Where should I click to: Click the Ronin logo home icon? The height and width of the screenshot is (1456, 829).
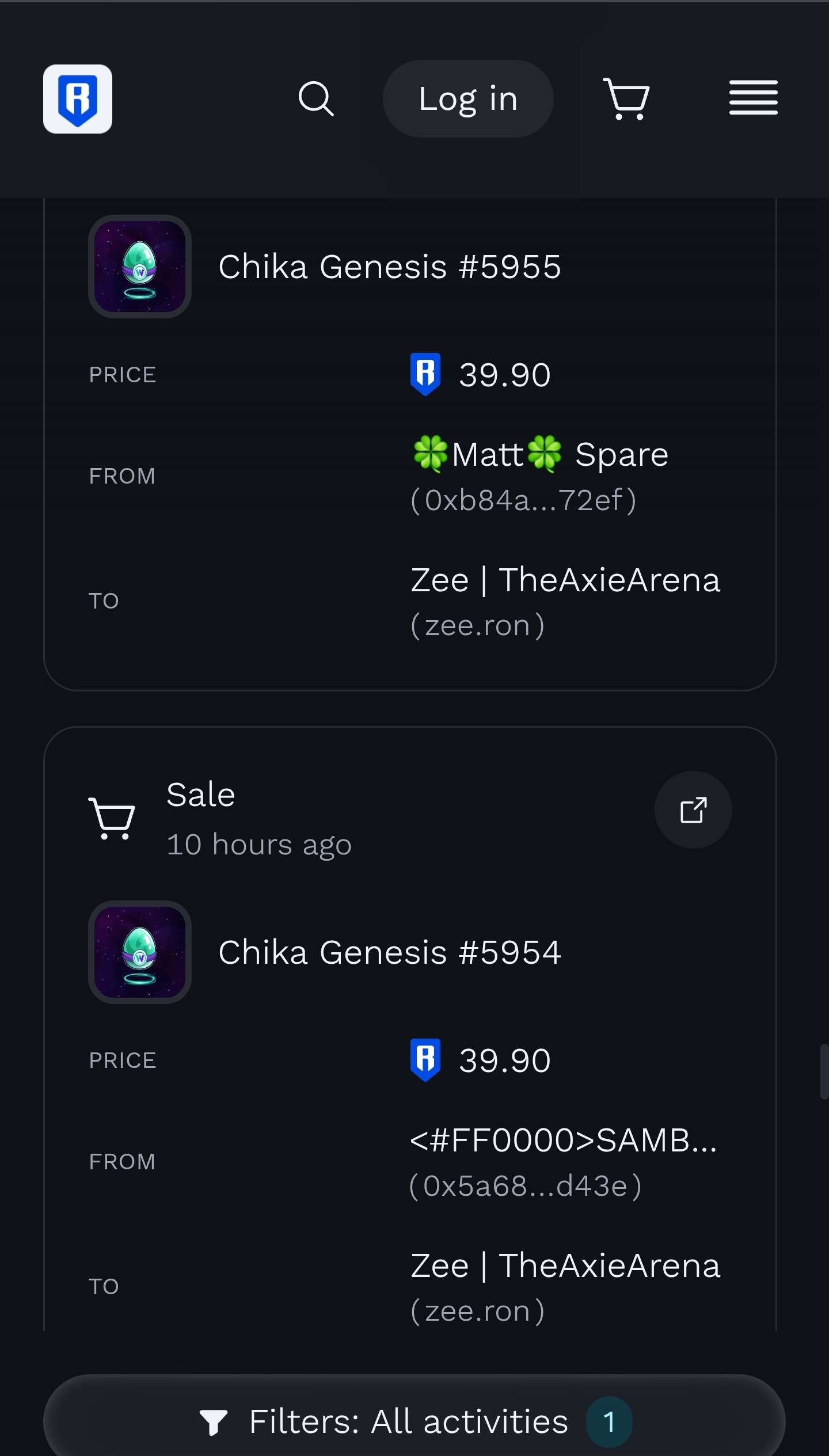coord(78,99)
